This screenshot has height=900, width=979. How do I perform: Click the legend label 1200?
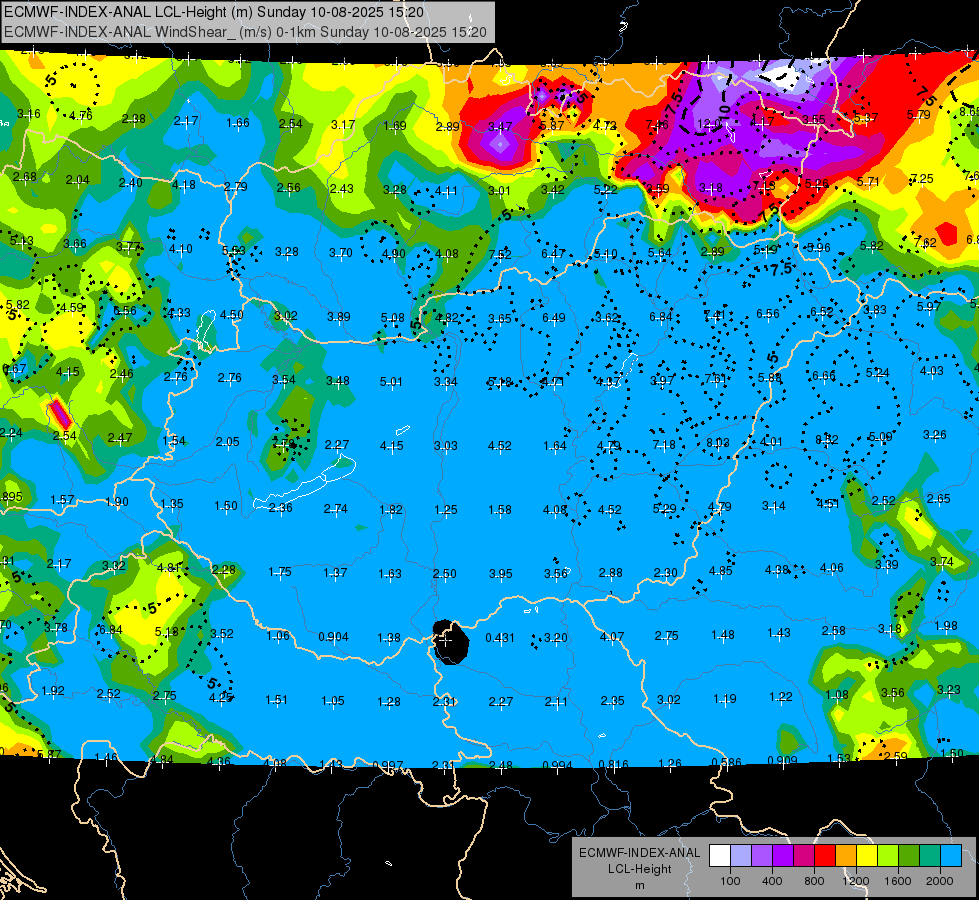click(x=855, y=881)
